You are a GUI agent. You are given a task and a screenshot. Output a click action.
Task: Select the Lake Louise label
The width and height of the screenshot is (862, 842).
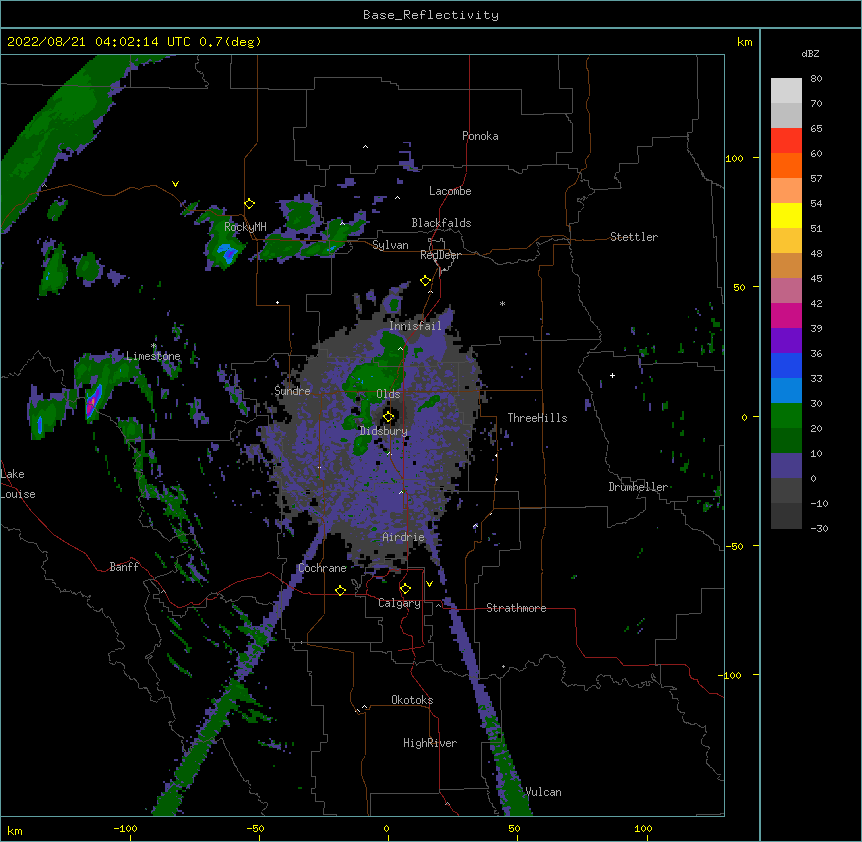pyautogui.click(x=18, y=484)
